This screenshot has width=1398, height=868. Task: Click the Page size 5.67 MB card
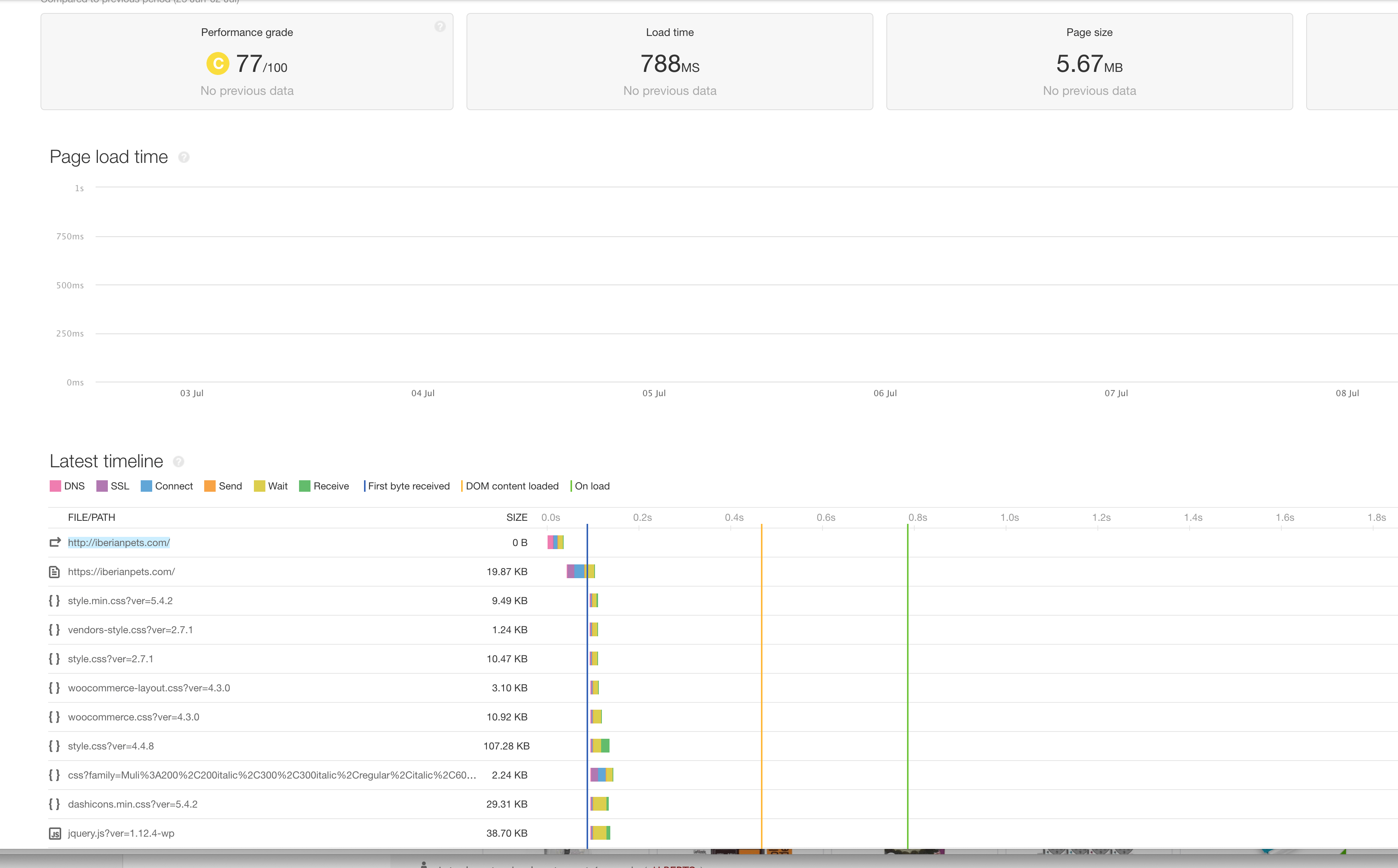[x=1089, y=62]
